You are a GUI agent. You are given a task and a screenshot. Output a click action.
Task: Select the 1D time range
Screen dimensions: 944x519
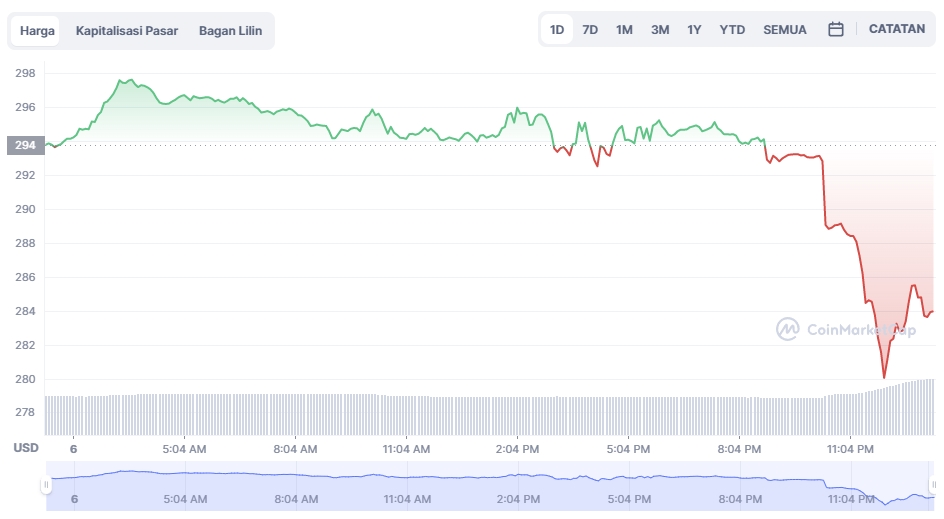coord(557,30)
